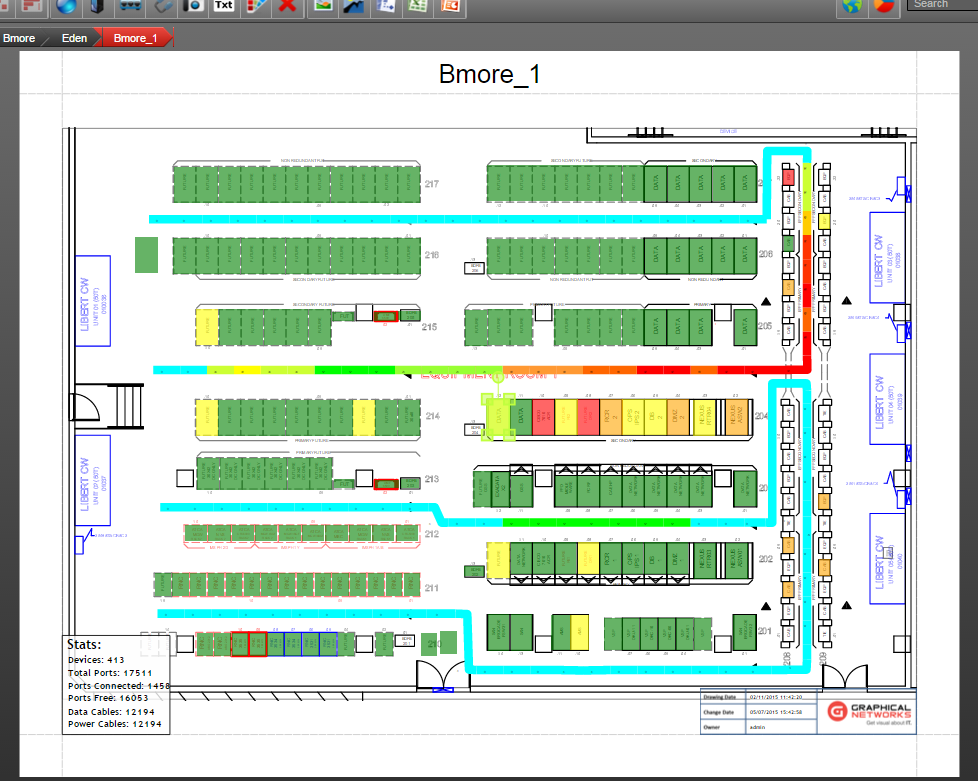Viewport: 978px width, 781px height.
Task: Click the globe icon beside the pie chart
Action: [853, 6]
